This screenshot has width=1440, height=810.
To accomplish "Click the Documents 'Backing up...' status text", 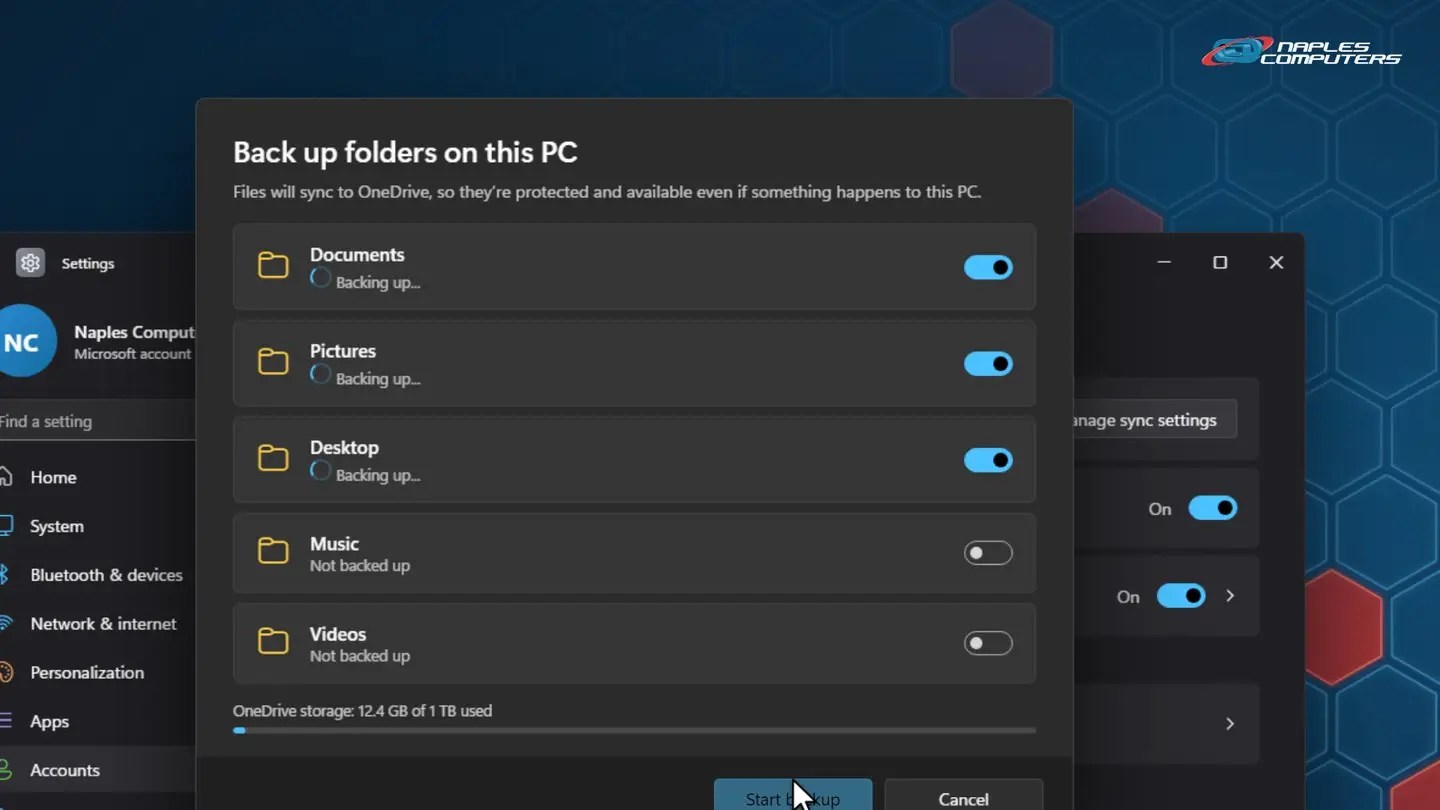I will 378,283.
